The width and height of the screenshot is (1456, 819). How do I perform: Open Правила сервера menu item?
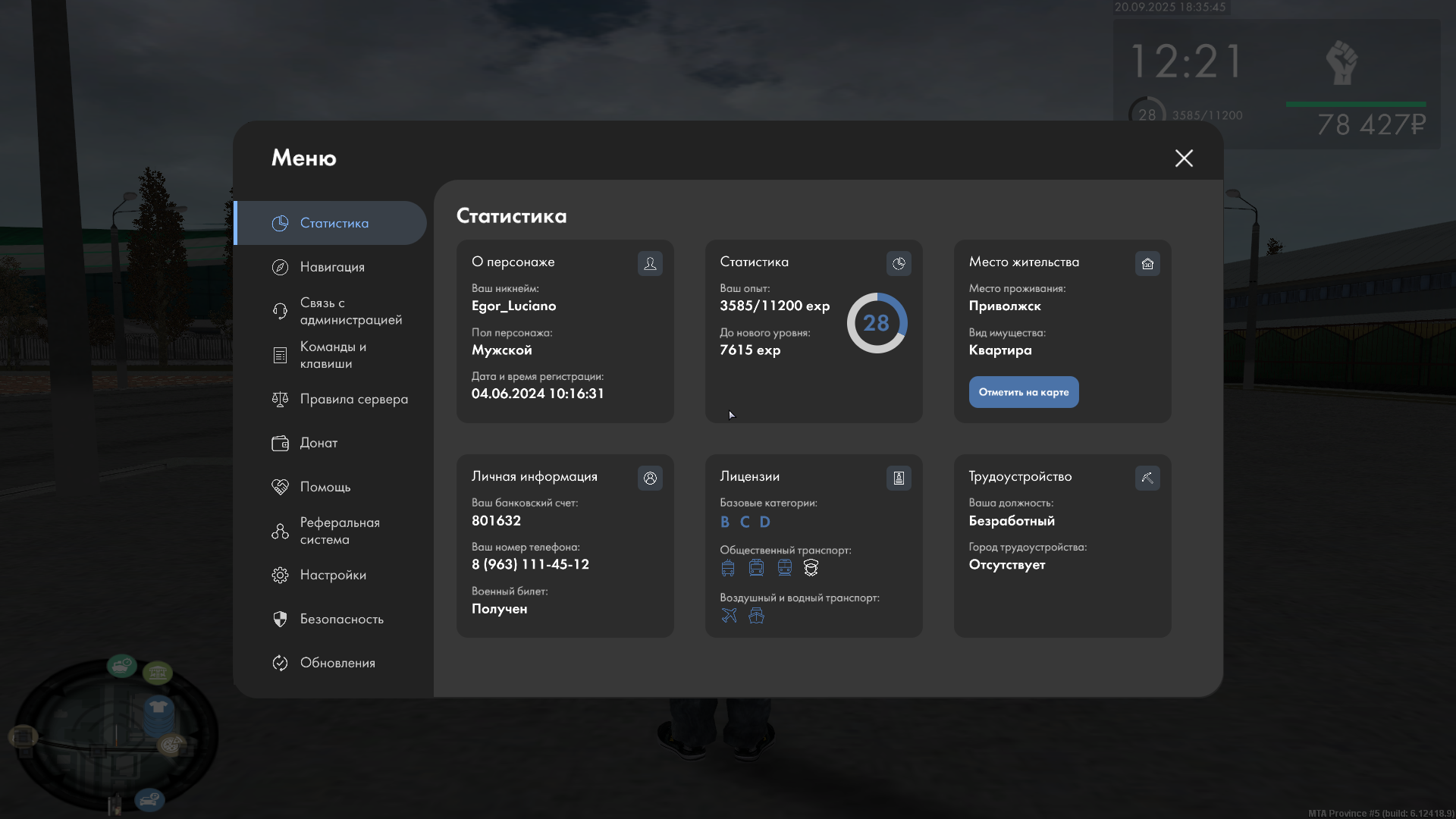pos(353,399)
